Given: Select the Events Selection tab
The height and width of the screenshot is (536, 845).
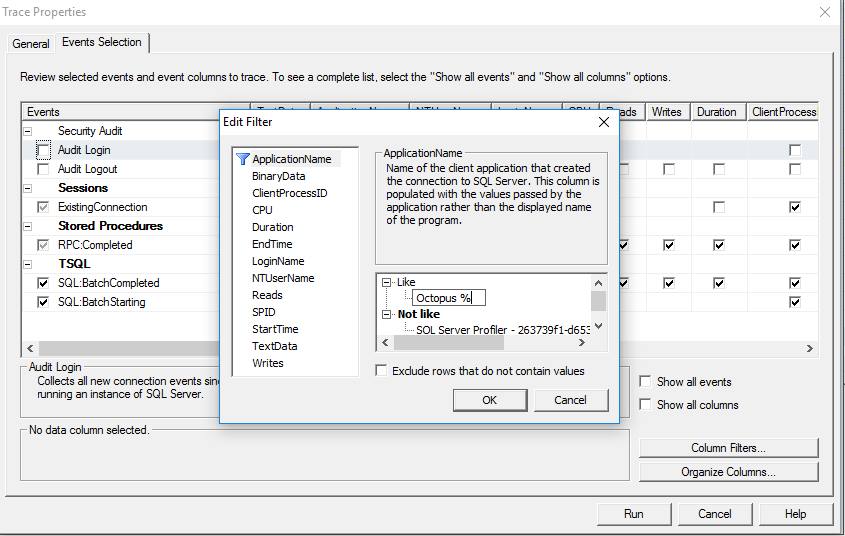Looking at the screenshot, I should coord(101,42).
